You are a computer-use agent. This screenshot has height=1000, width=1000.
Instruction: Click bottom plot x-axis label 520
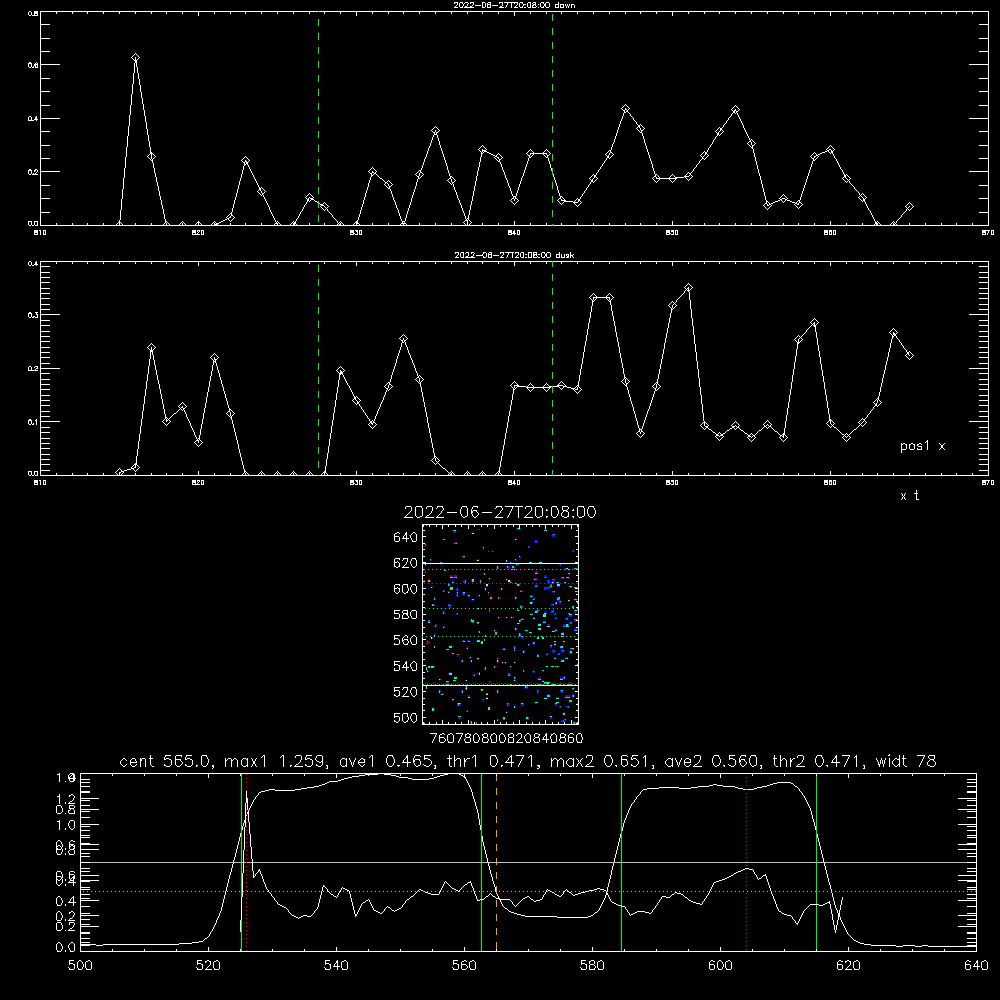click(208, 966)
